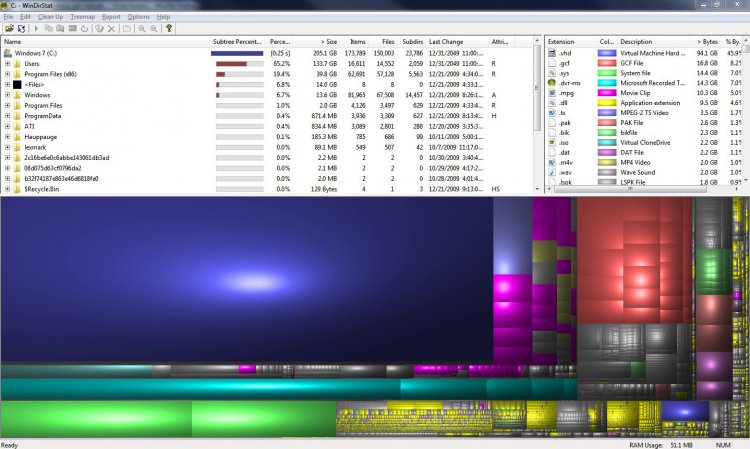The height and width of the screenshot is (449, 750).
Task: Click the large blue treemap block
Action: tap(247, 280)
